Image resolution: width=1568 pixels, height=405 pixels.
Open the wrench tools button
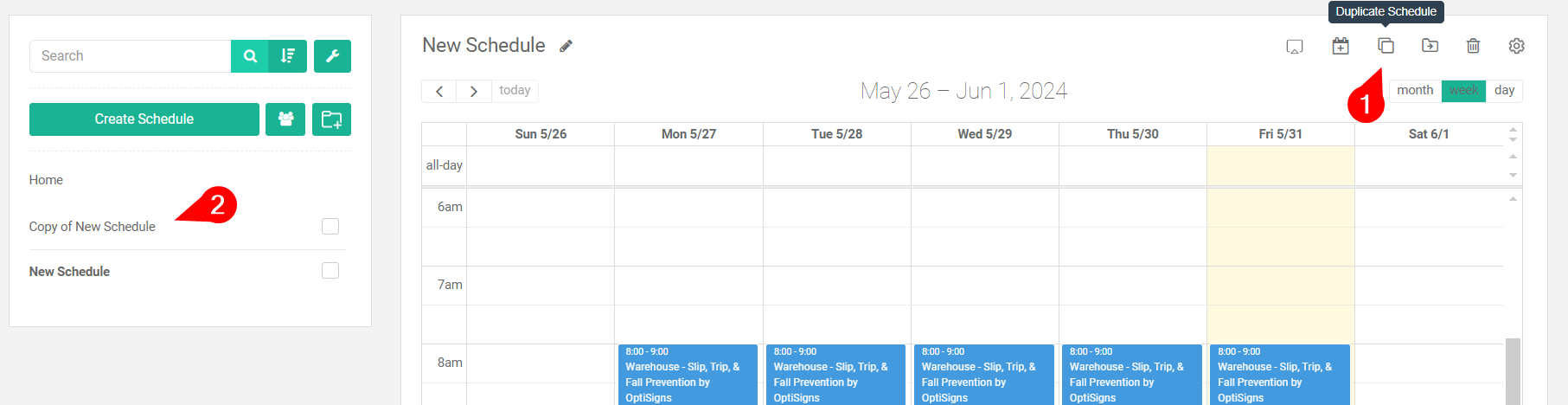pos(332,56)
